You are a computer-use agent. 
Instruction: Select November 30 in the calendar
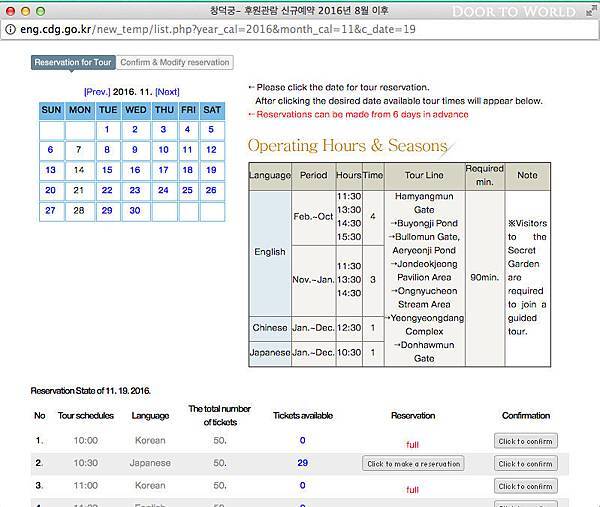[x=135, y=210]
